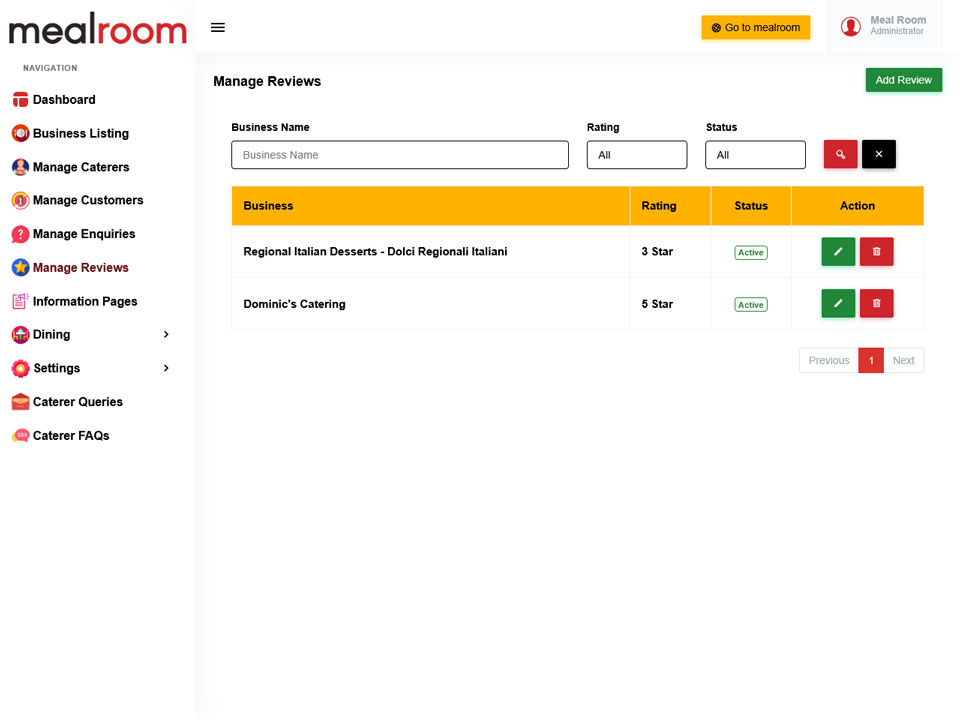Click into the Business Name search field
This screenshot has height=720, width=960.
[x=400, y=155]
